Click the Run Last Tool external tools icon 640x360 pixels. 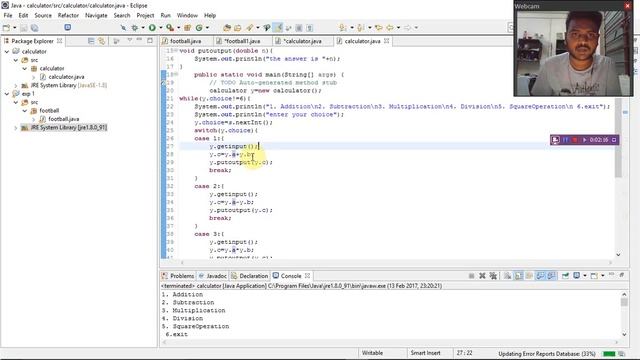click(170, 28)
